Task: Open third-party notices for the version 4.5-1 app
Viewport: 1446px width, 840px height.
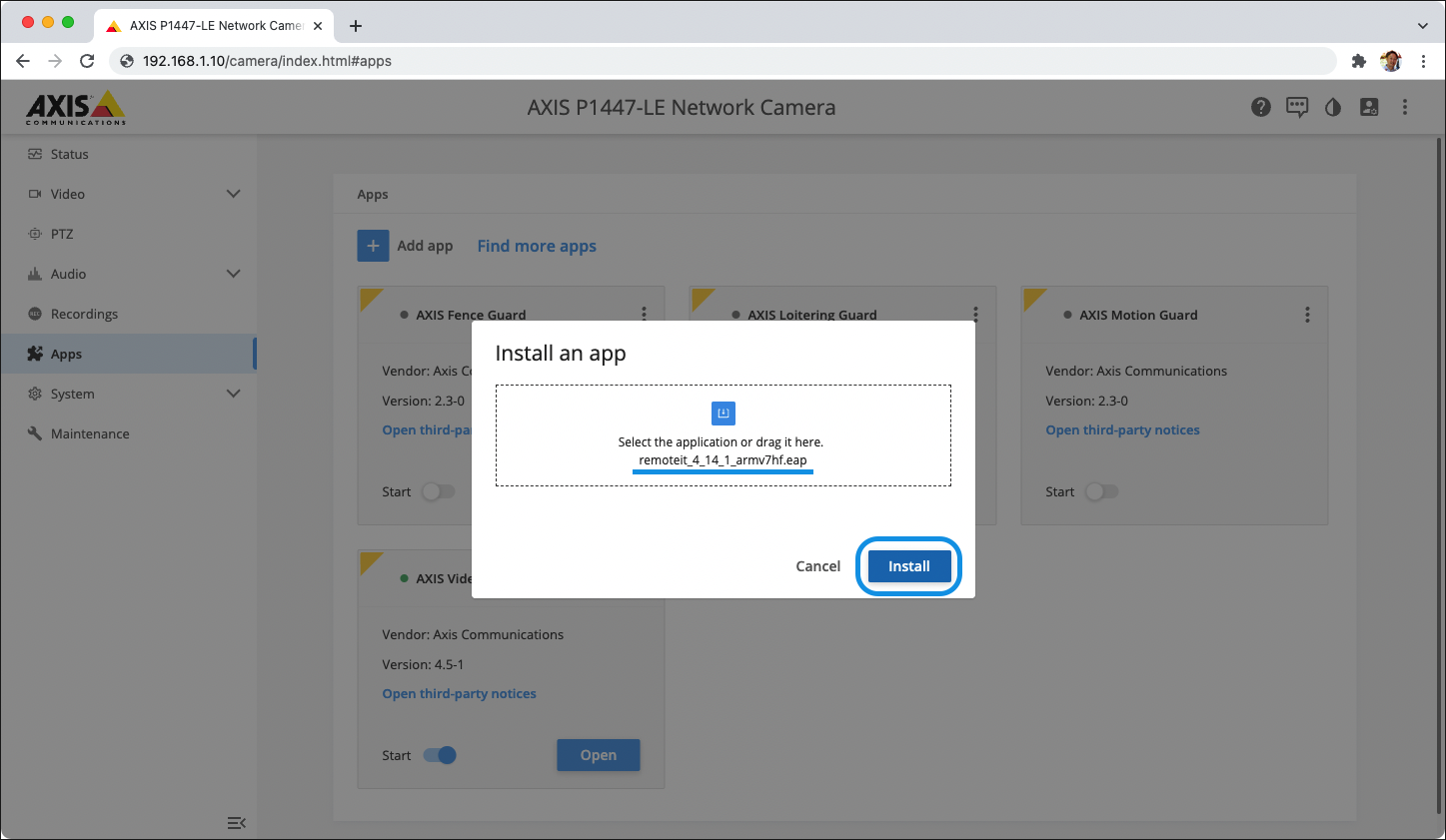Action: tap(459, 694)
